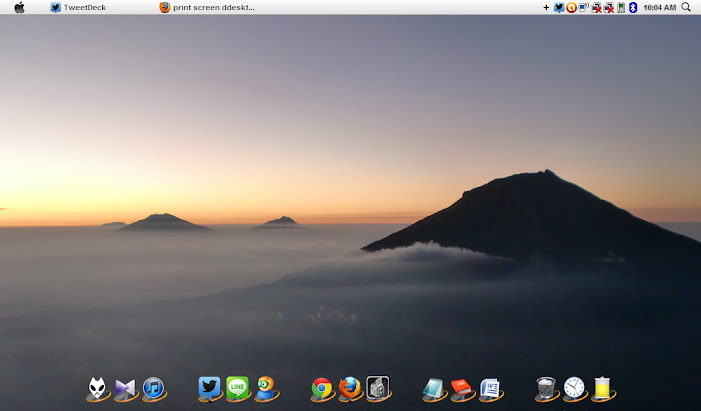Screen dimensions: 701x411
Task: Launch Microsoft Word from the dock
Action: pyautogui.click(x=490, y=388)
